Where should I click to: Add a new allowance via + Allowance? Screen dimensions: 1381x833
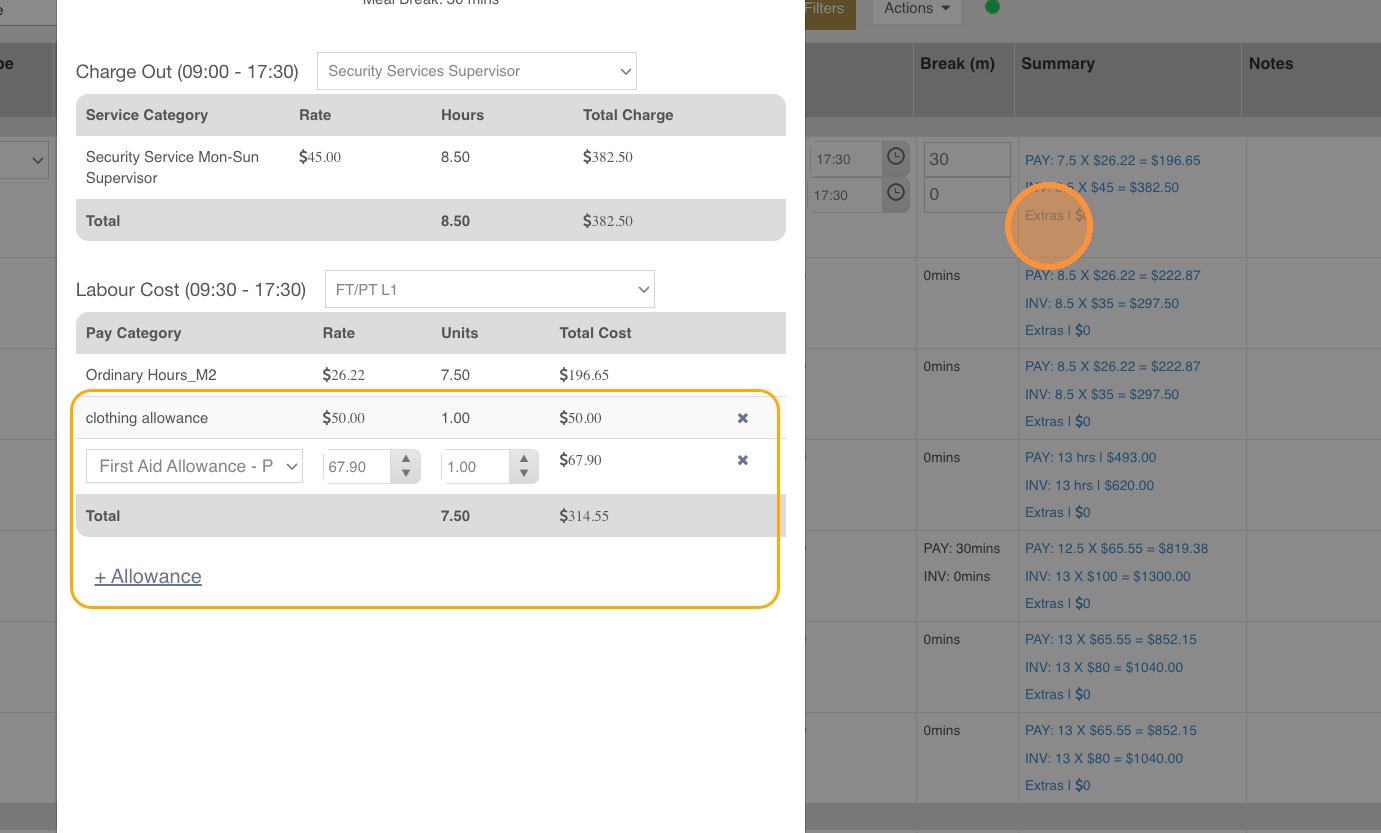[148, 576]
